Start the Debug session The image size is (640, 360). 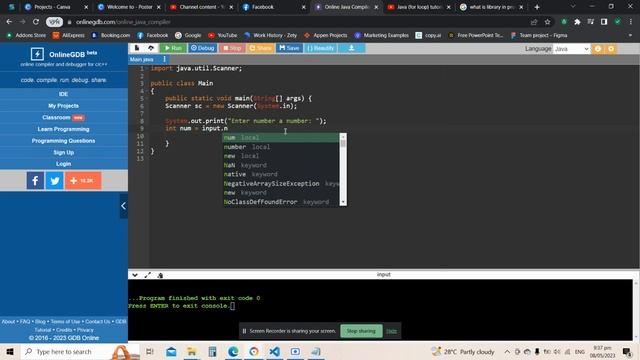[x=202, y=48]
